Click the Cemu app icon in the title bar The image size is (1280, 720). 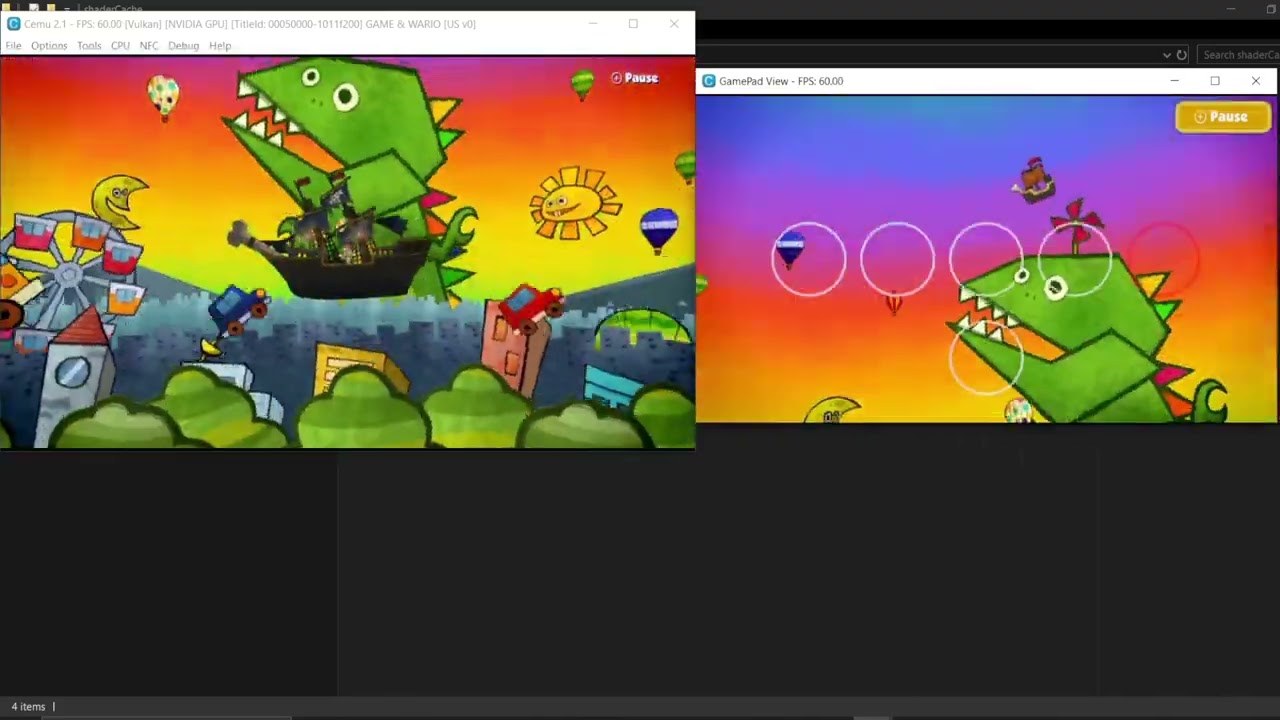tap(13, 24)
